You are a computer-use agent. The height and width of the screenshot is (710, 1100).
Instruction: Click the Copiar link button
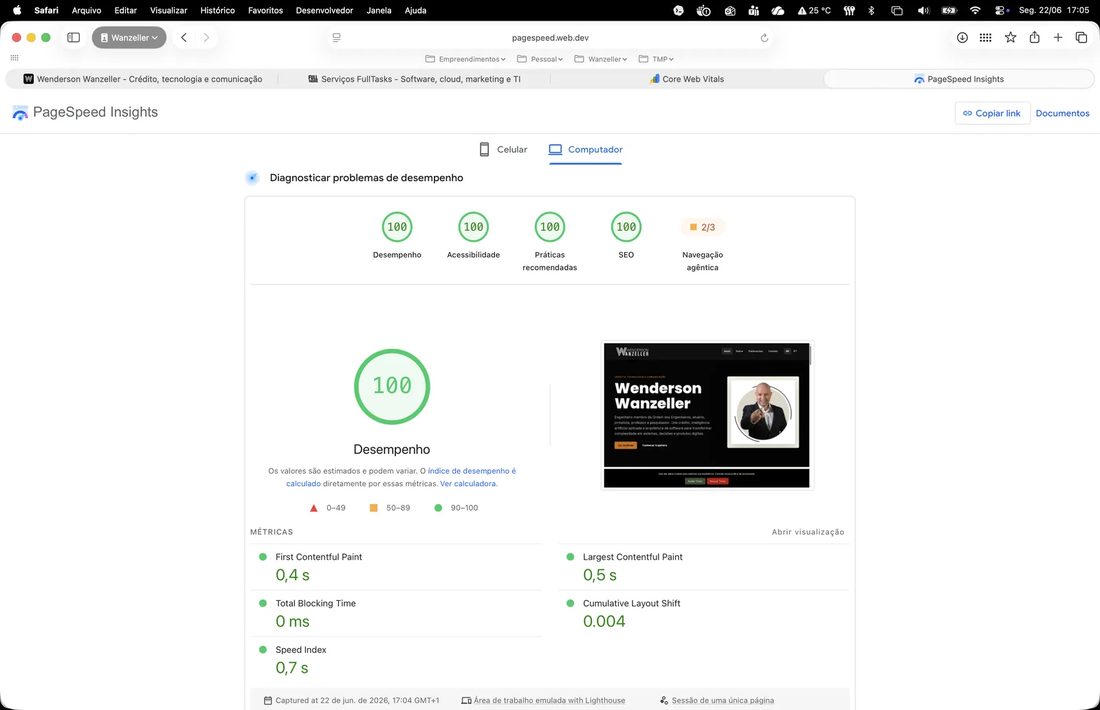pyautogui.click(x=992, y=113)
